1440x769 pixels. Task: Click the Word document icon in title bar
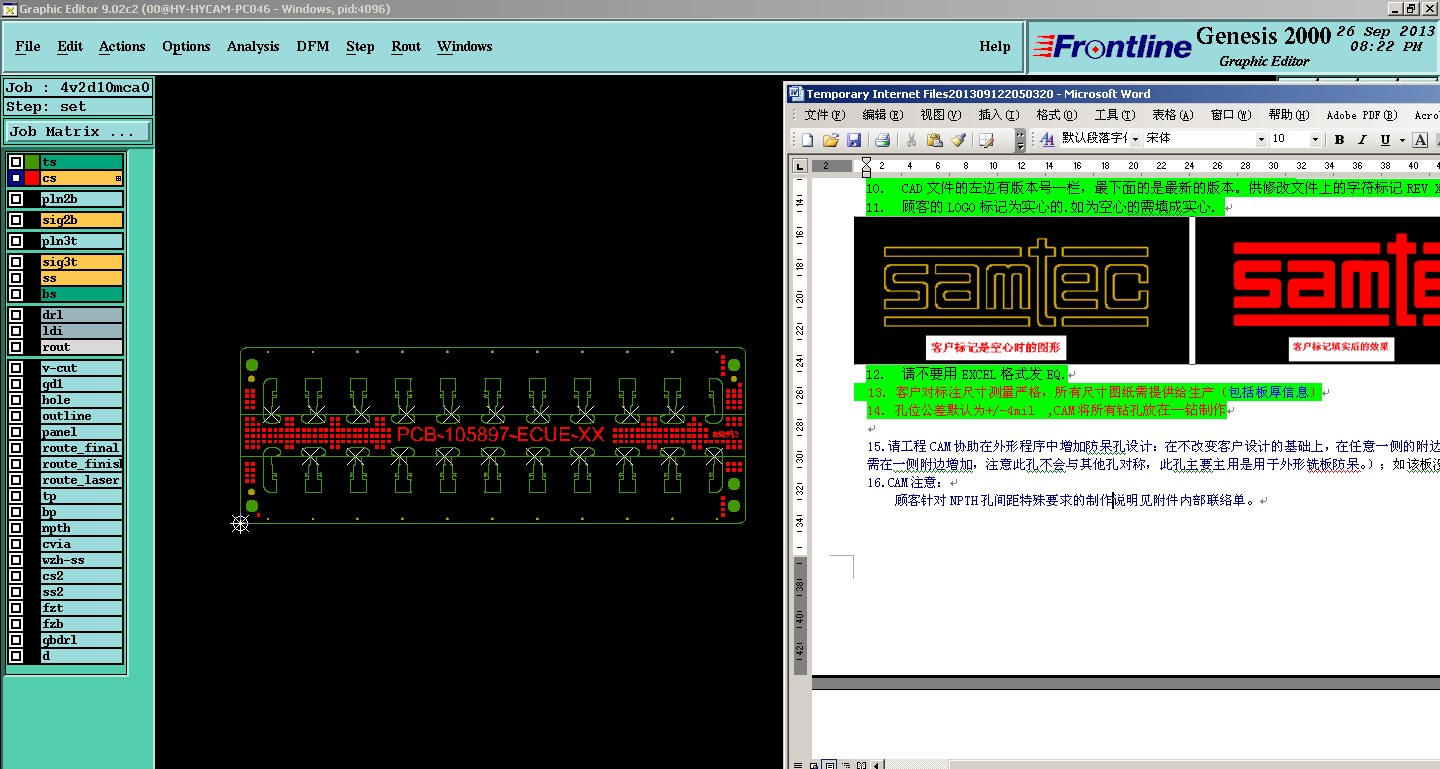(797, 94)
